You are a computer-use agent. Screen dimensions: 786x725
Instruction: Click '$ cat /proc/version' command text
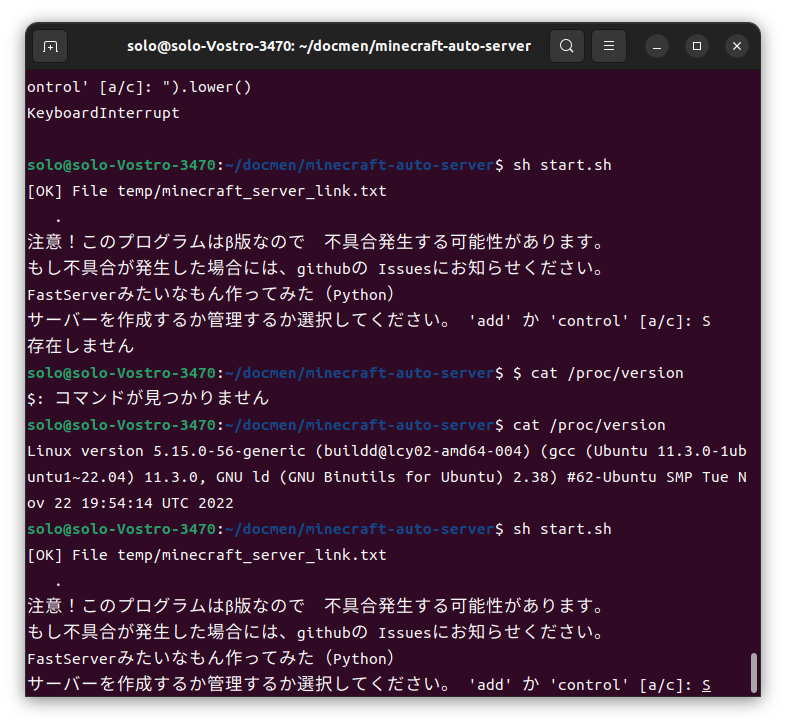pyautogui.click(x=598, y=373)
